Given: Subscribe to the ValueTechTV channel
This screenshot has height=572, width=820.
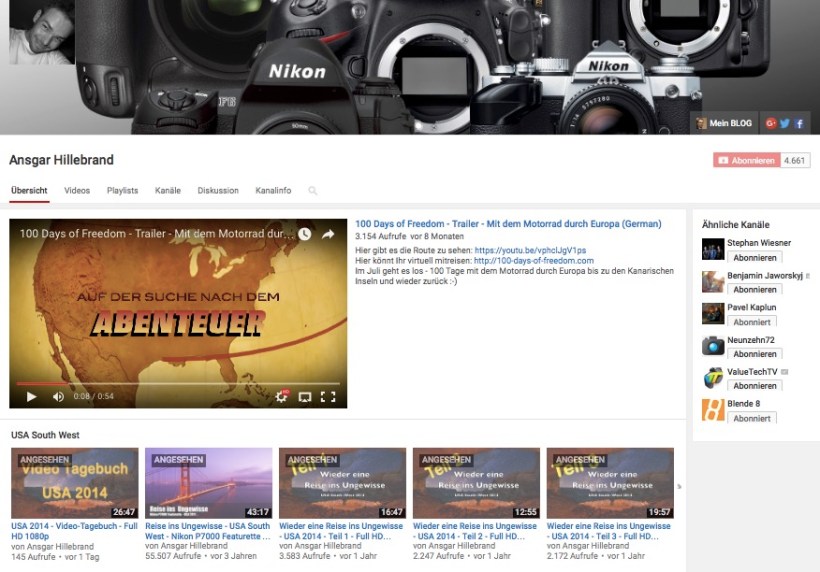Looking at the screenshot, I should [x=755, y=386].
